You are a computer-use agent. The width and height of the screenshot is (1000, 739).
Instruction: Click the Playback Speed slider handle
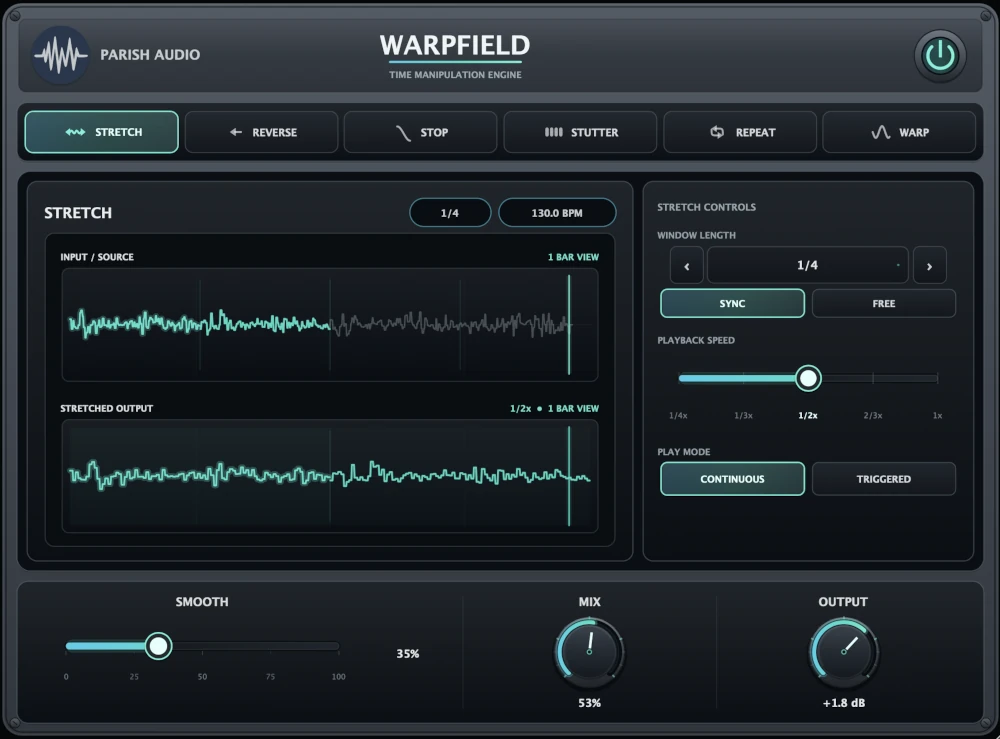click(808, 378)
